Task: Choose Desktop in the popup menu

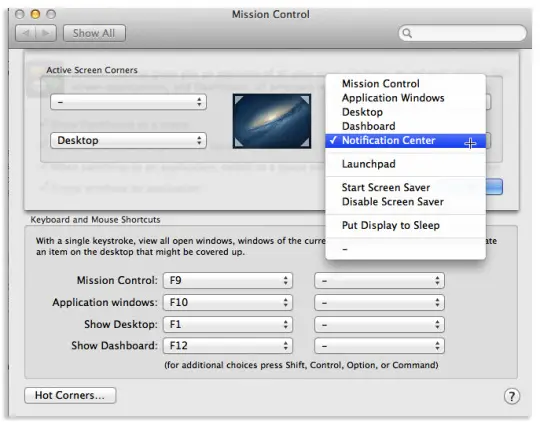Action: tap(405, 112)
